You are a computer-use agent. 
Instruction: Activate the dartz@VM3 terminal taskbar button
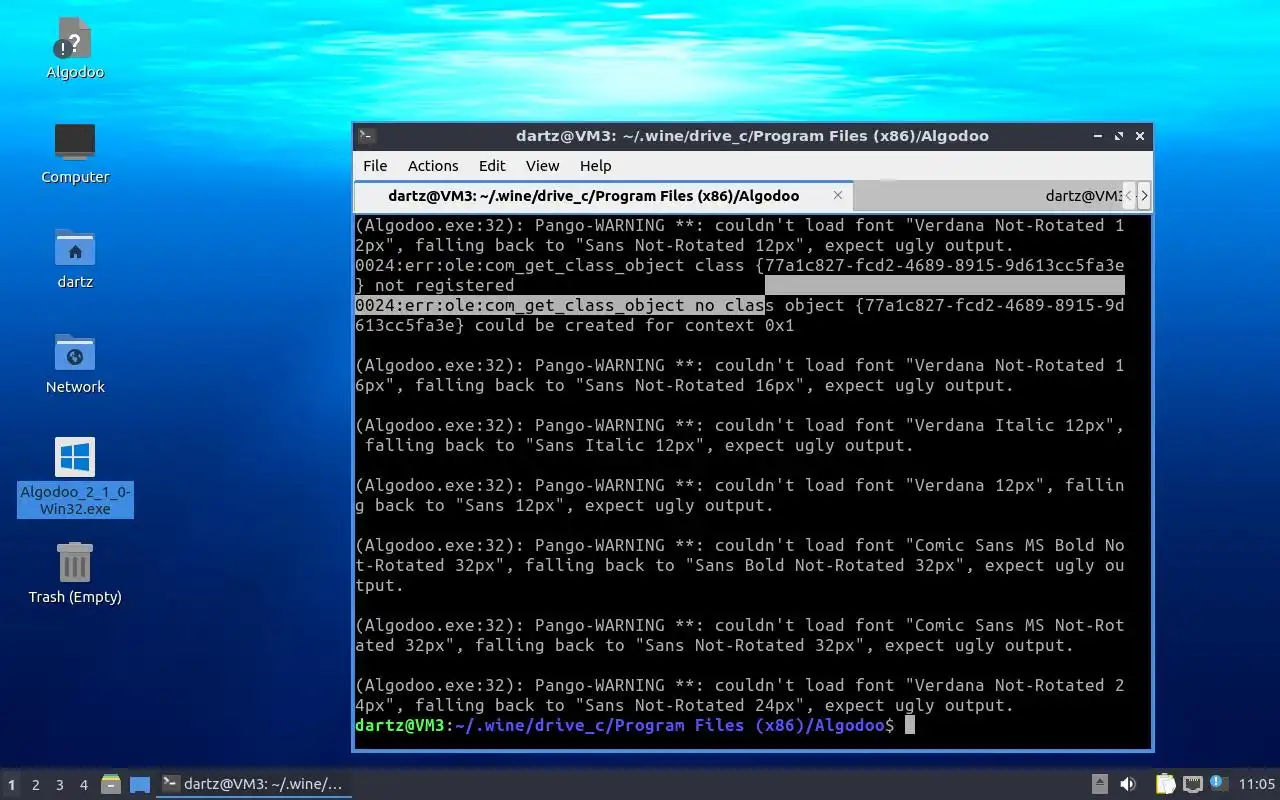255,784
